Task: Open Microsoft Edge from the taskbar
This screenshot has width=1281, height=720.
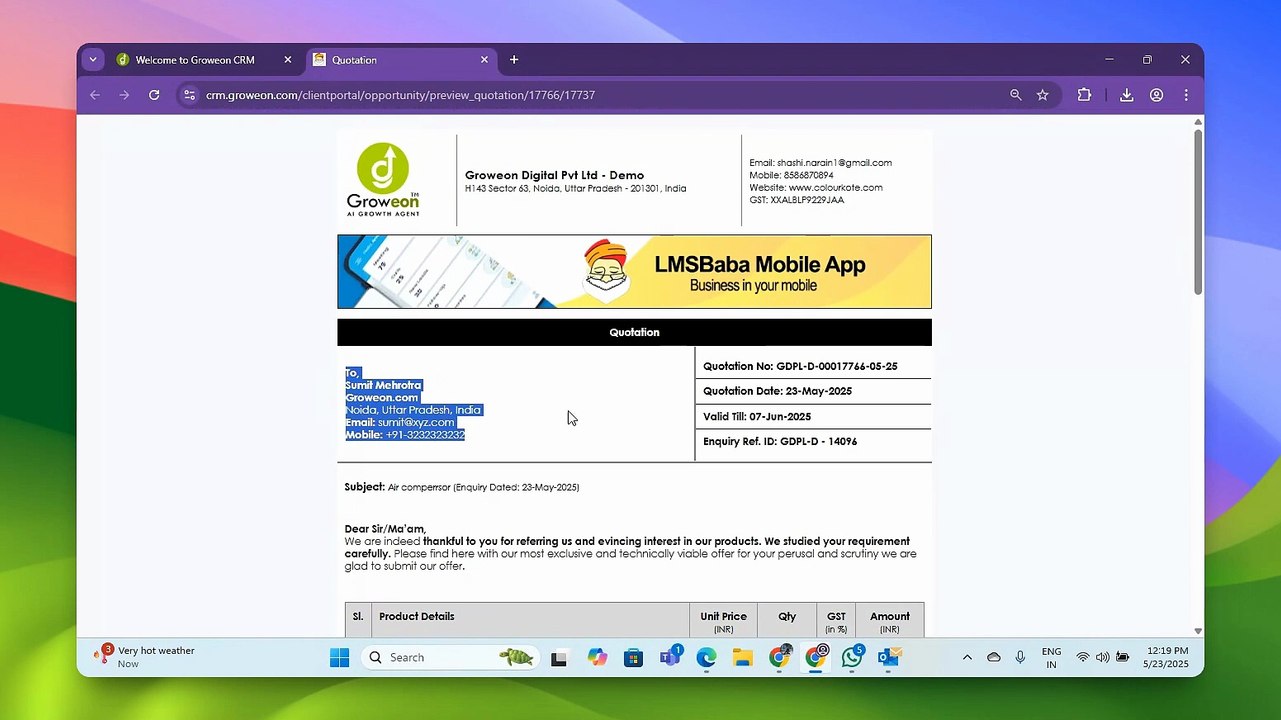Action: 707,657
